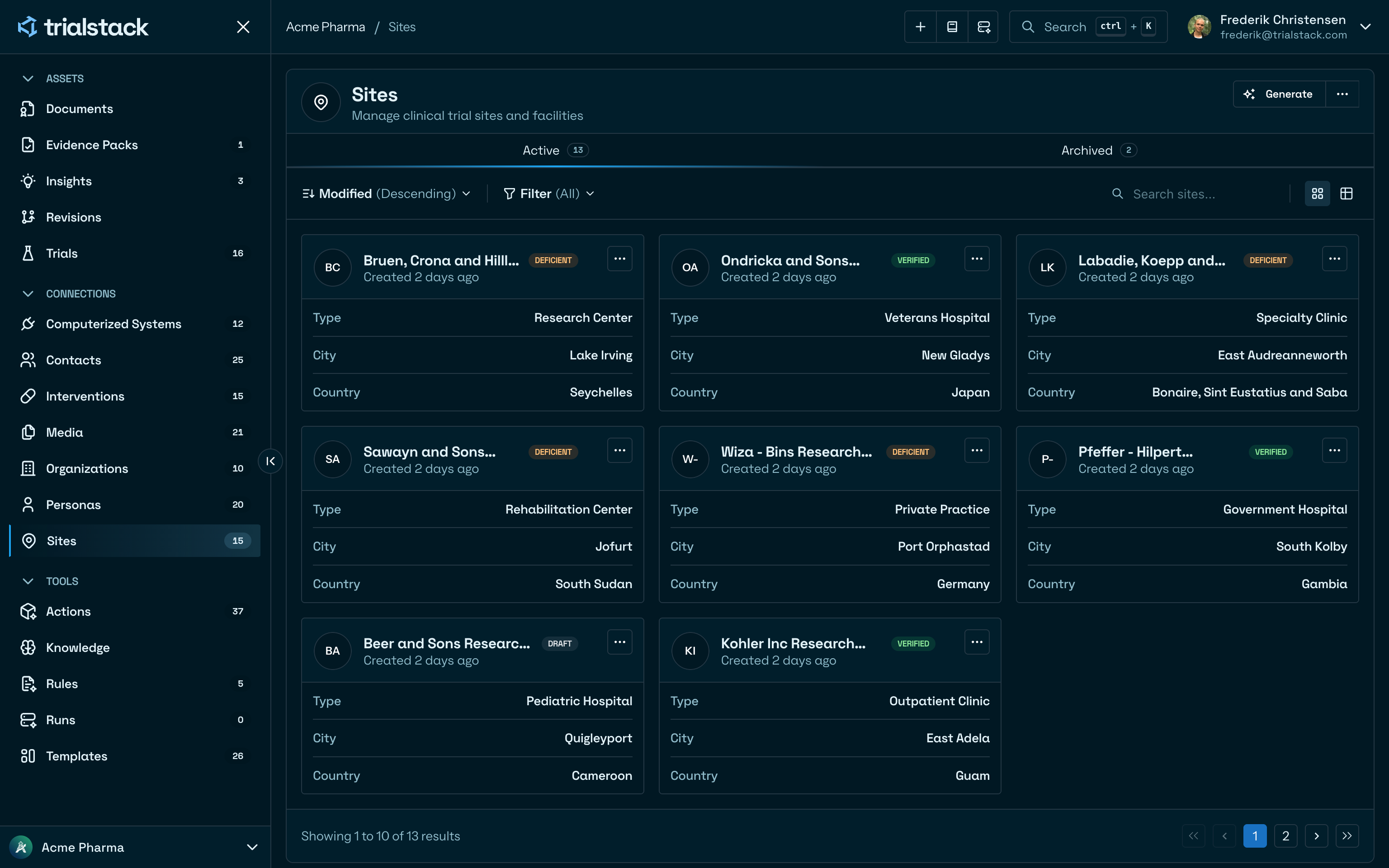
Task: Click the DRAFT badge on Beer and Sons
Action: coord(560,643)
